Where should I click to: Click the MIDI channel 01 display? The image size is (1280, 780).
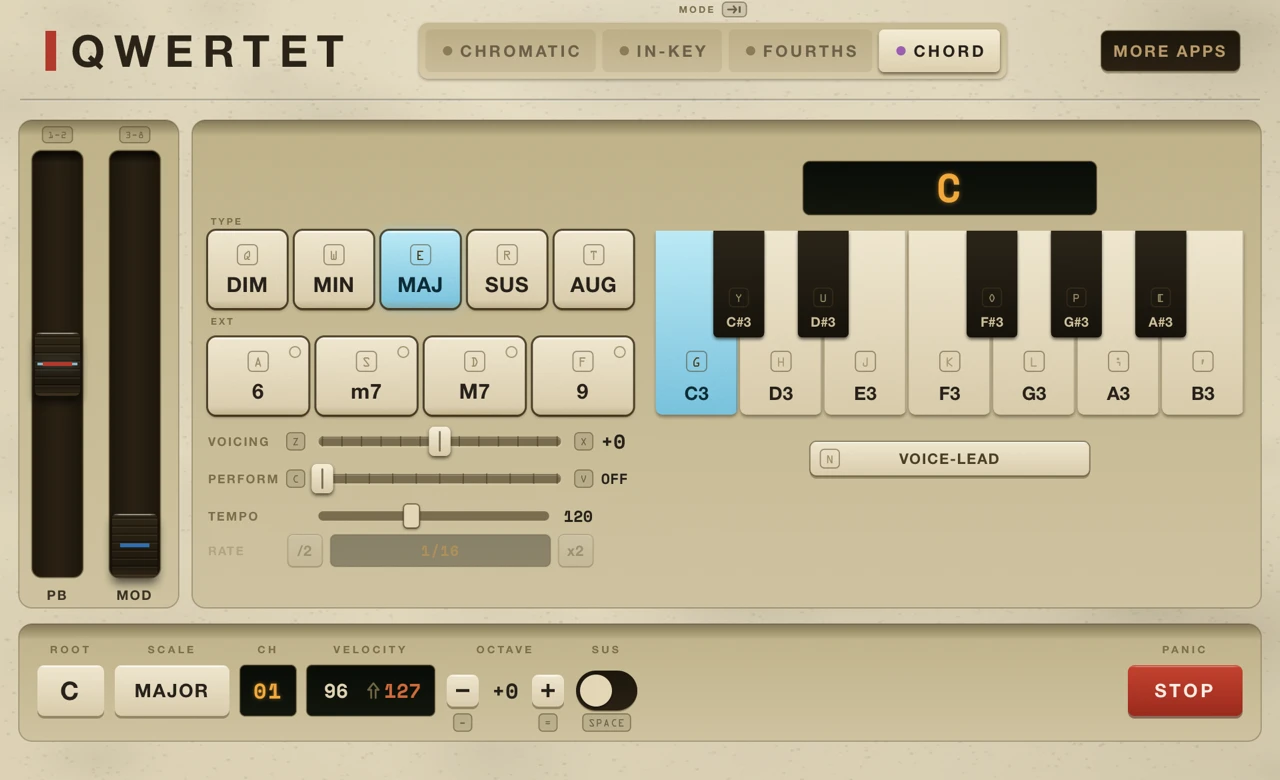pos(268,691)
